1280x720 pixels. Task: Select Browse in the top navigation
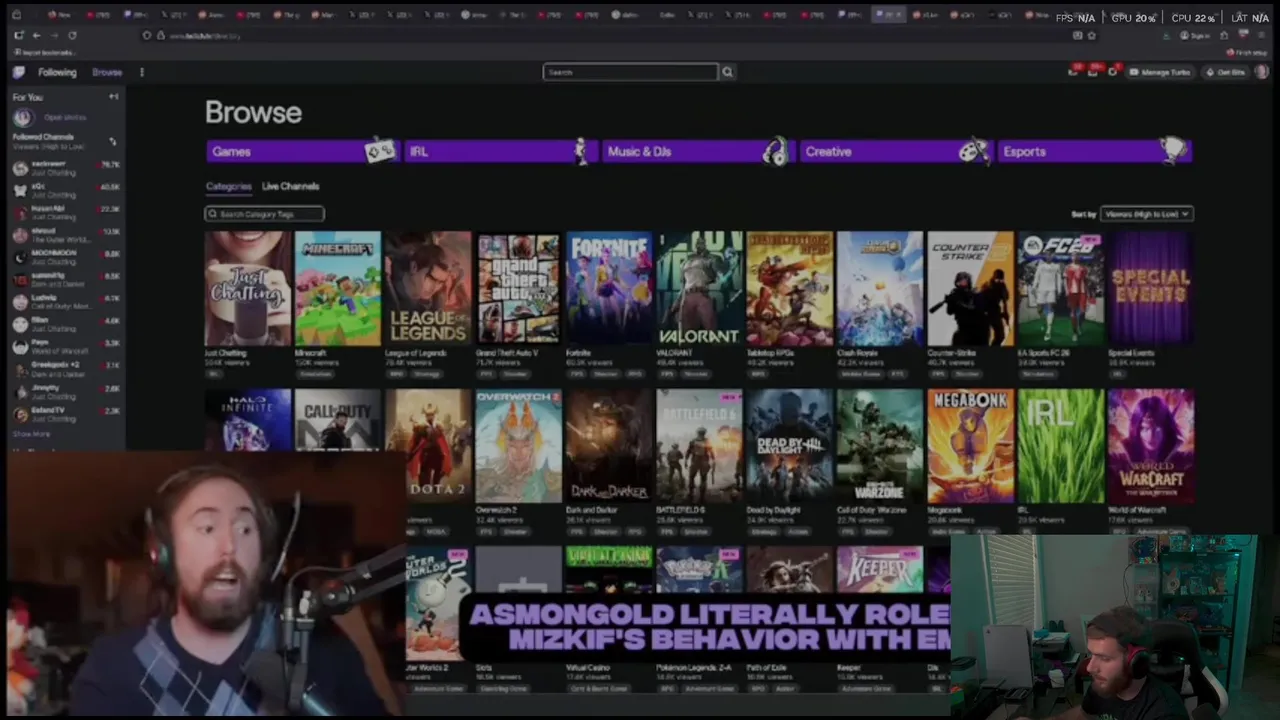click(107, 72)
